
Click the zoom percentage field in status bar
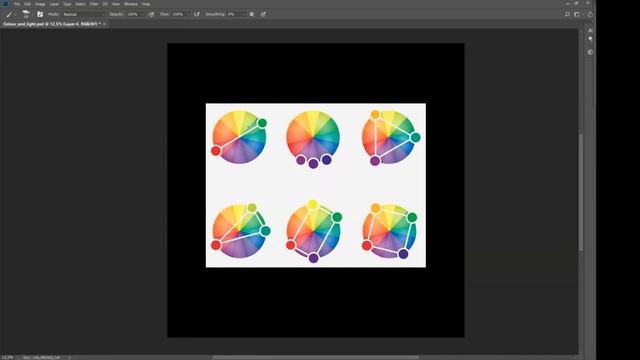click(7, 358)
